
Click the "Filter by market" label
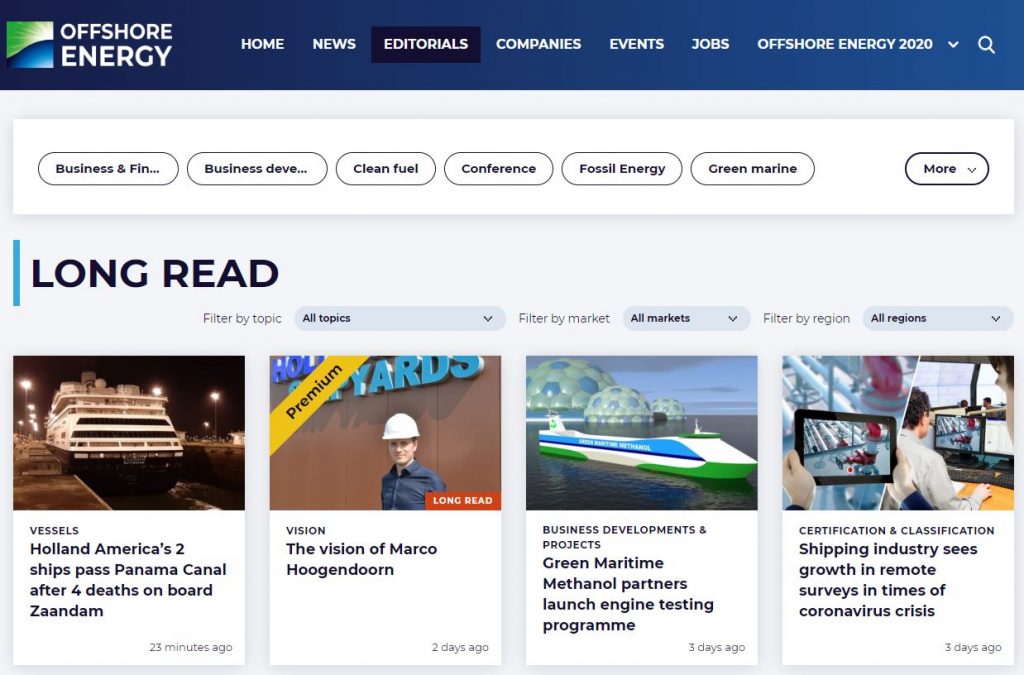coord(564,318)
